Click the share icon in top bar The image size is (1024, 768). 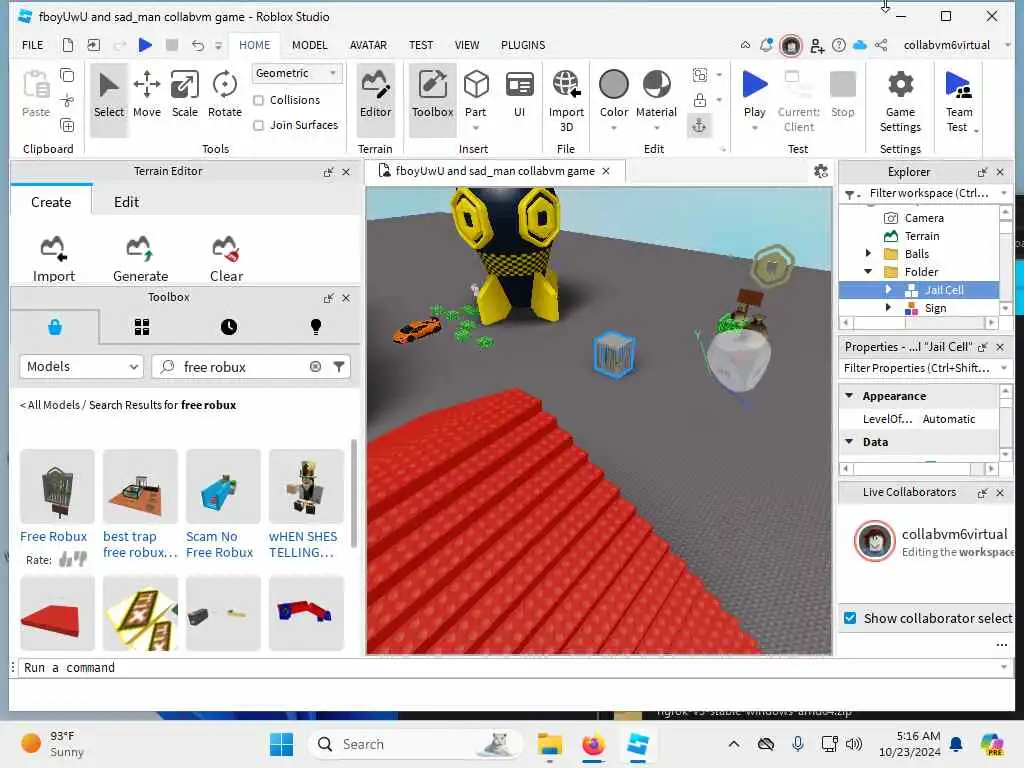pyautogui.click(x=881, y=45)
